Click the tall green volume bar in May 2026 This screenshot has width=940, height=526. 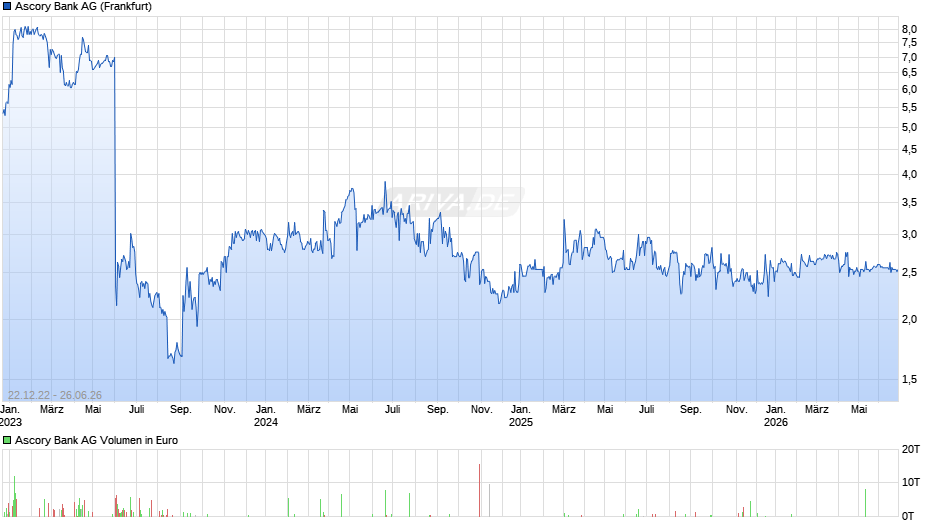[865, 503]
